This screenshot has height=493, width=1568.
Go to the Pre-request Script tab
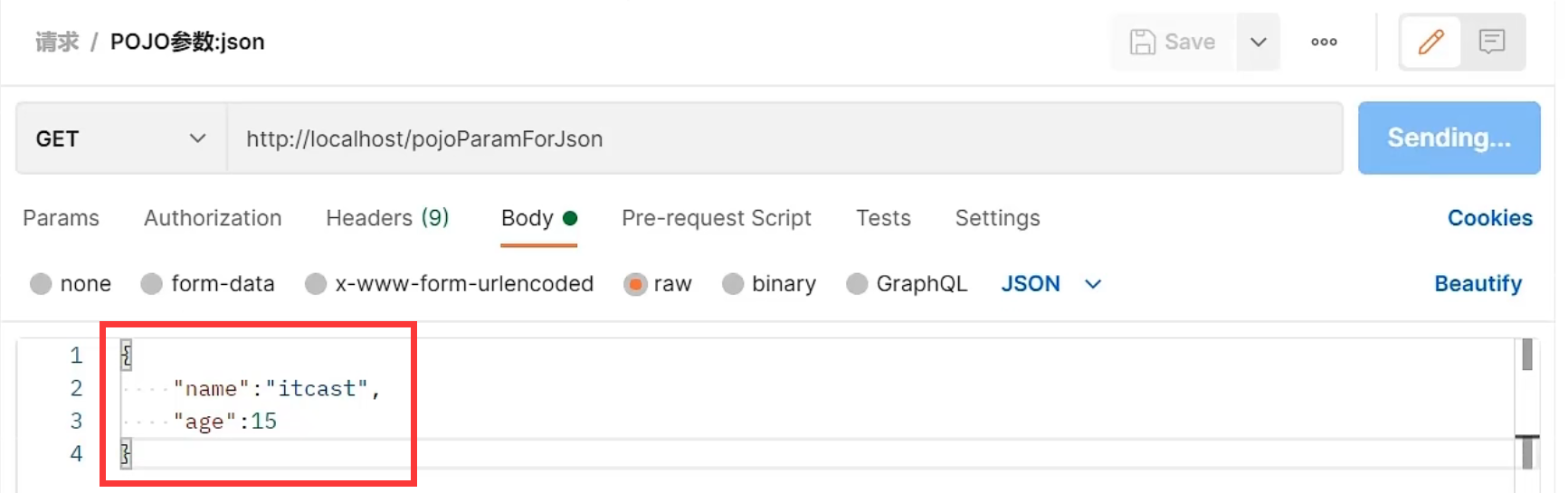tap(717, 218)
